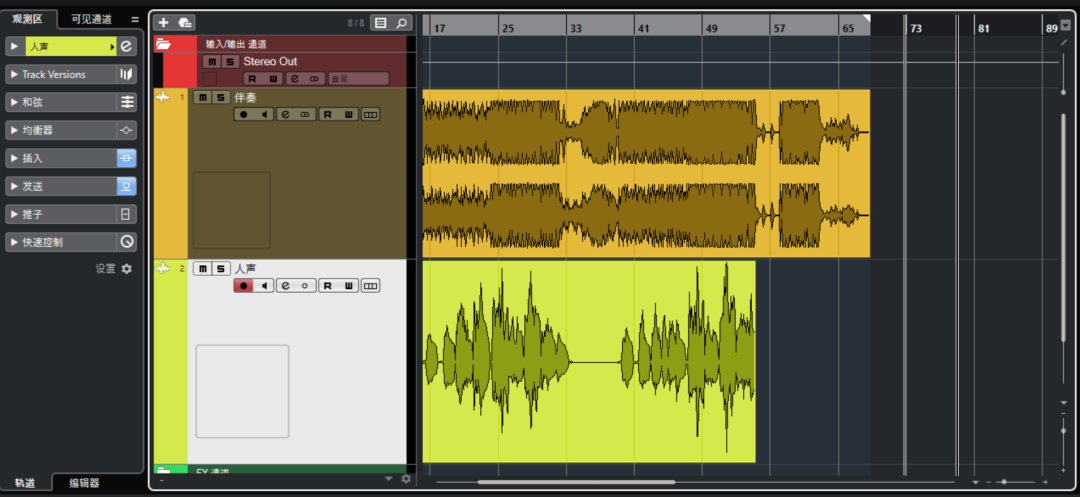Click the 均衡器 bypass icon
Screen dimensions: 1080x497
(126, 130)
